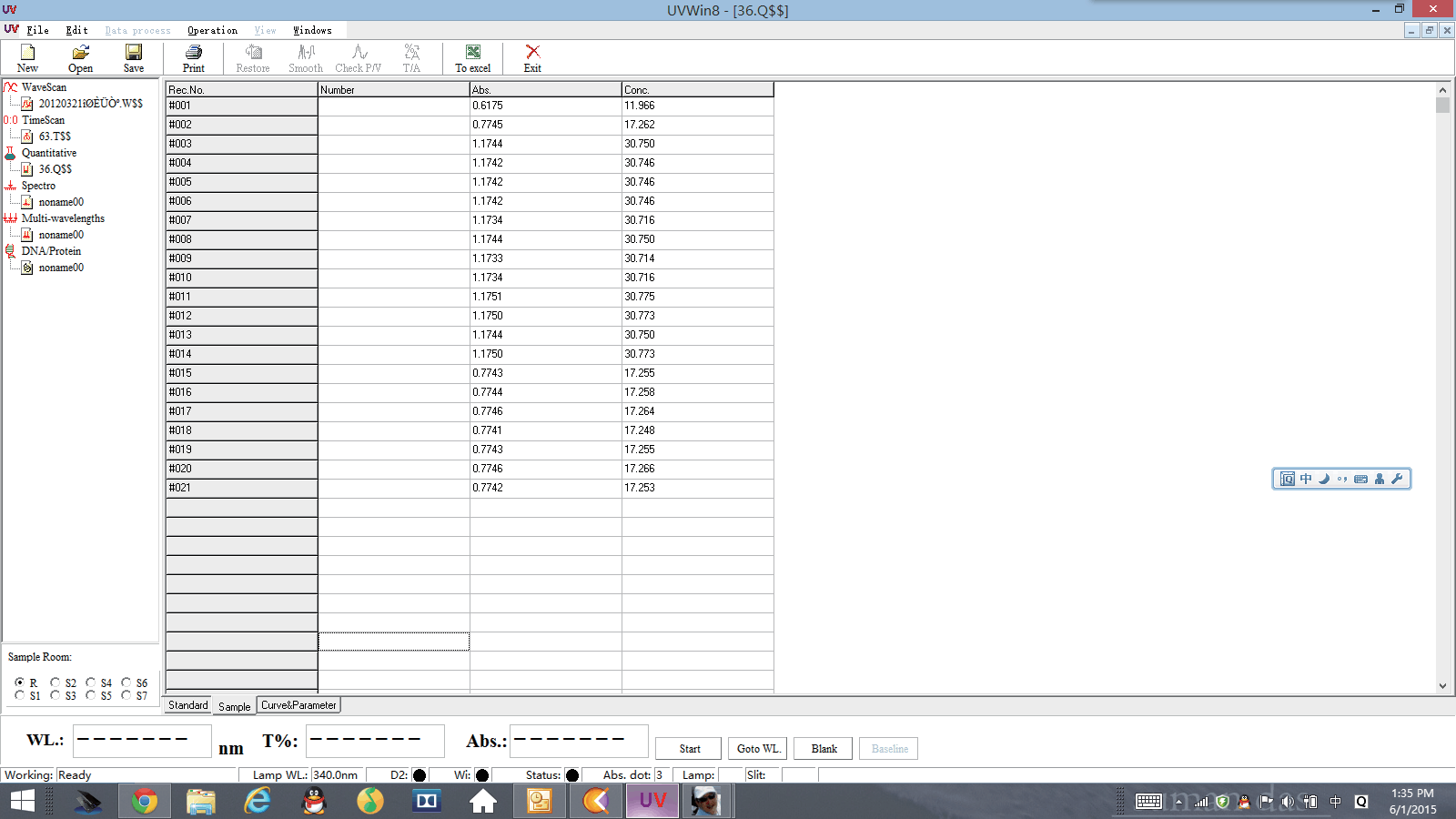This screenshot has width=1456, height=819.
Task: Open the 36.Q$$ quantitative file item
Action: click(x=55, y=169)
